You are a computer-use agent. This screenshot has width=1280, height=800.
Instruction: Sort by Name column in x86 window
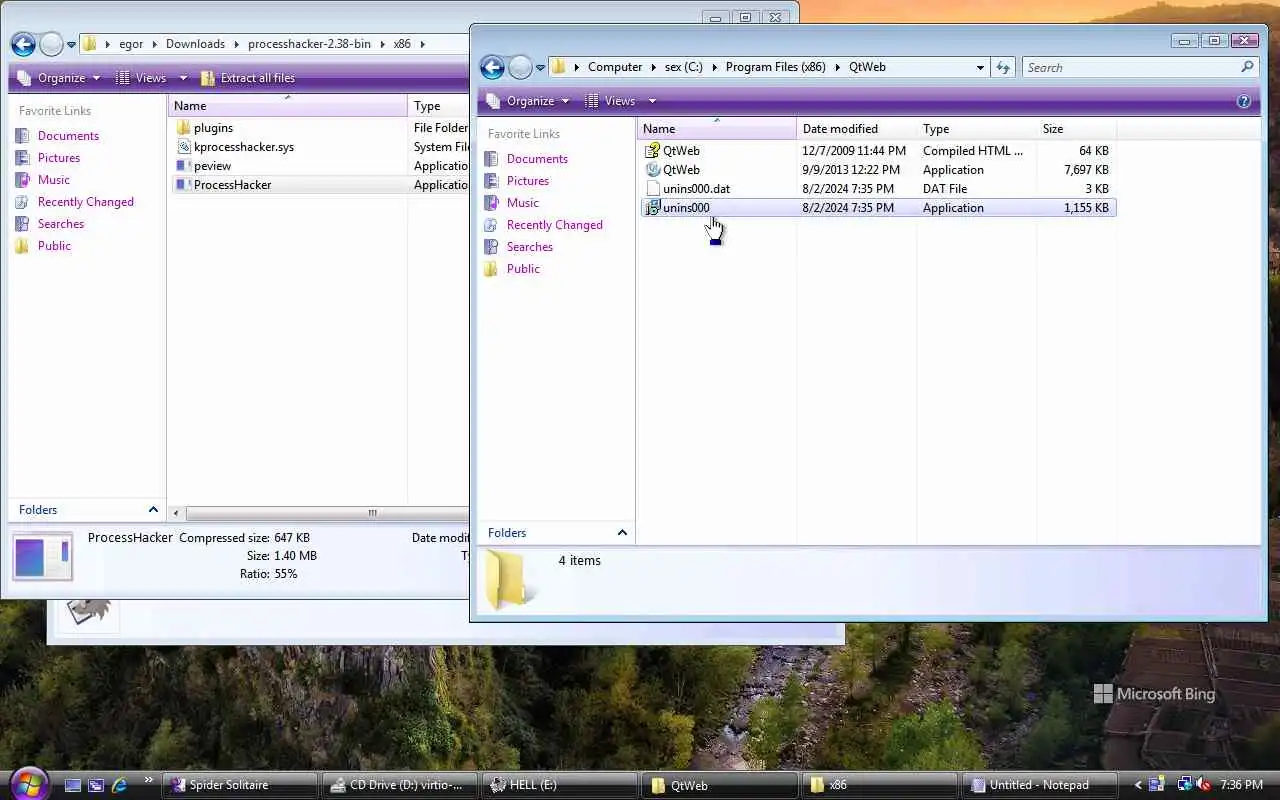tap(288, 106)
